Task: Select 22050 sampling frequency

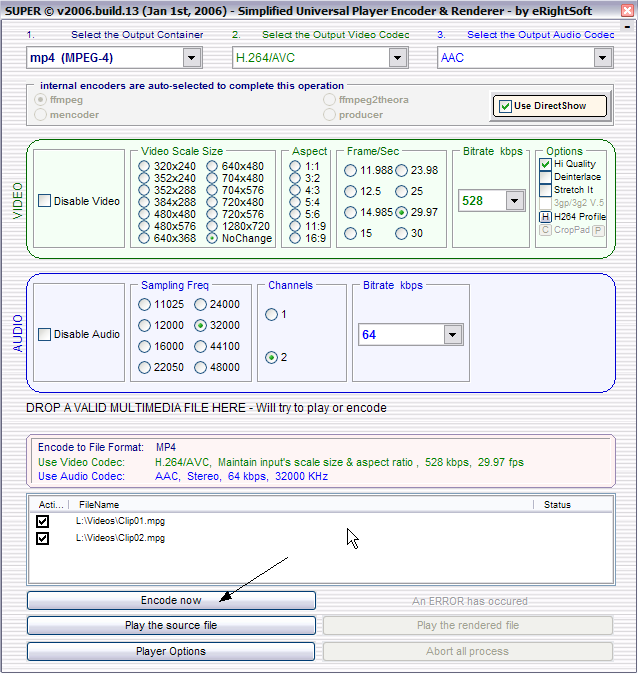Action: pos(144,368)
